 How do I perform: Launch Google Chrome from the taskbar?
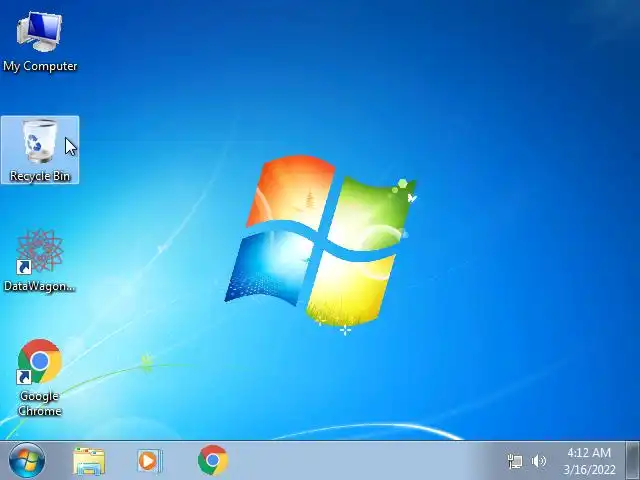point(213,460)
